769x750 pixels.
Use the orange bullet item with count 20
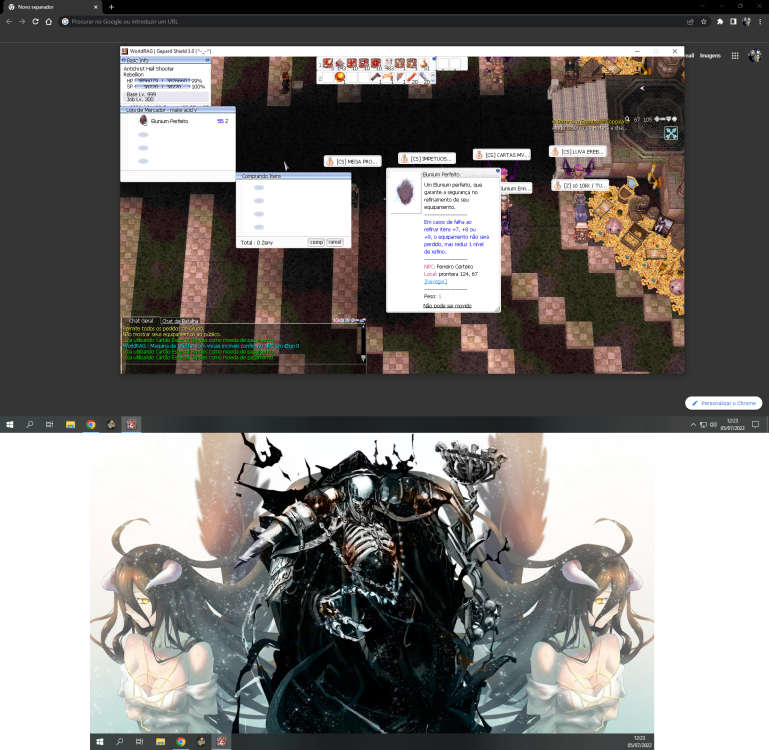point(412,77)
